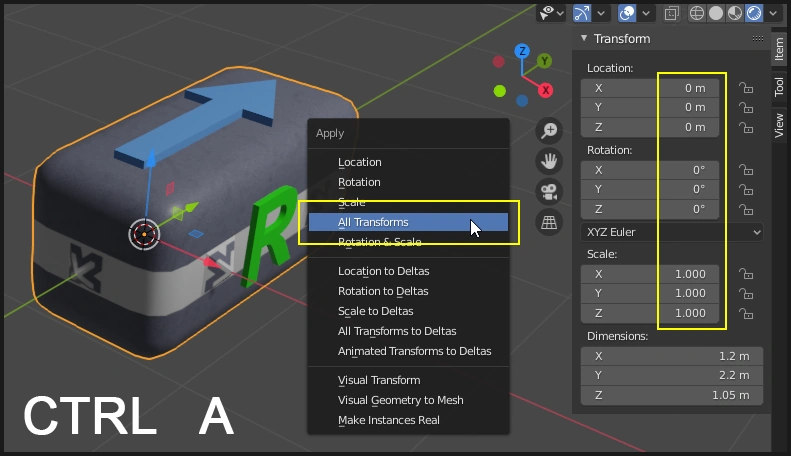Switch to solid shading mode
Screen dimensions: 791x456
715,13
